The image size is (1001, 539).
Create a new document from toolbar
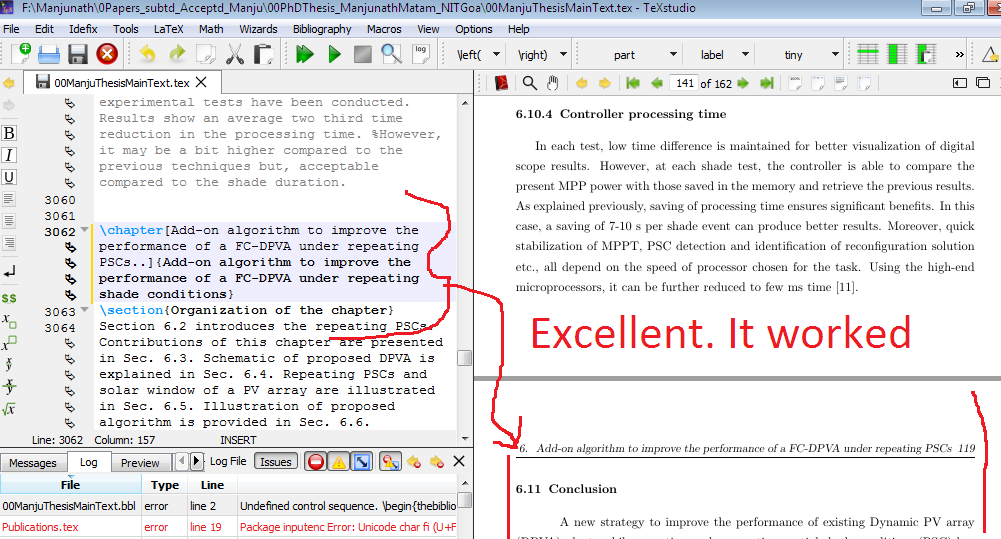point(20,54)
